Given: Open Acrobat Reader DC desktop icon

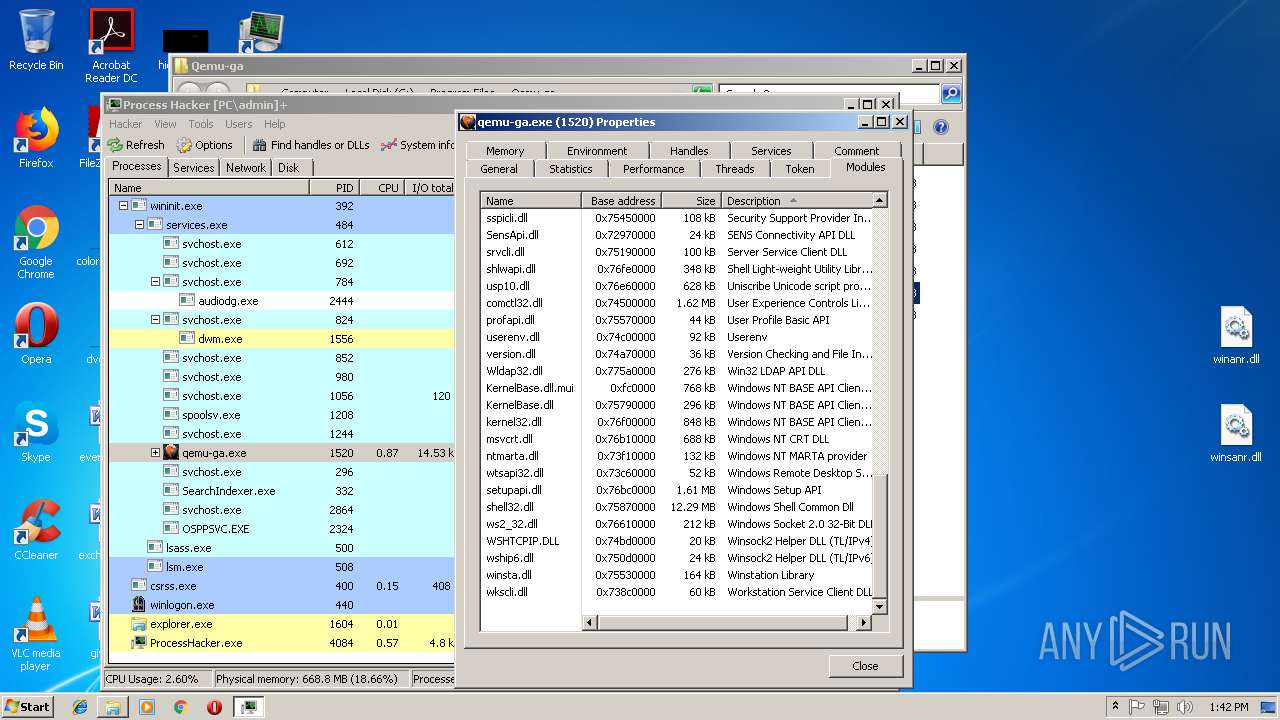Looking at the screenshot, I should click(111, 46).
